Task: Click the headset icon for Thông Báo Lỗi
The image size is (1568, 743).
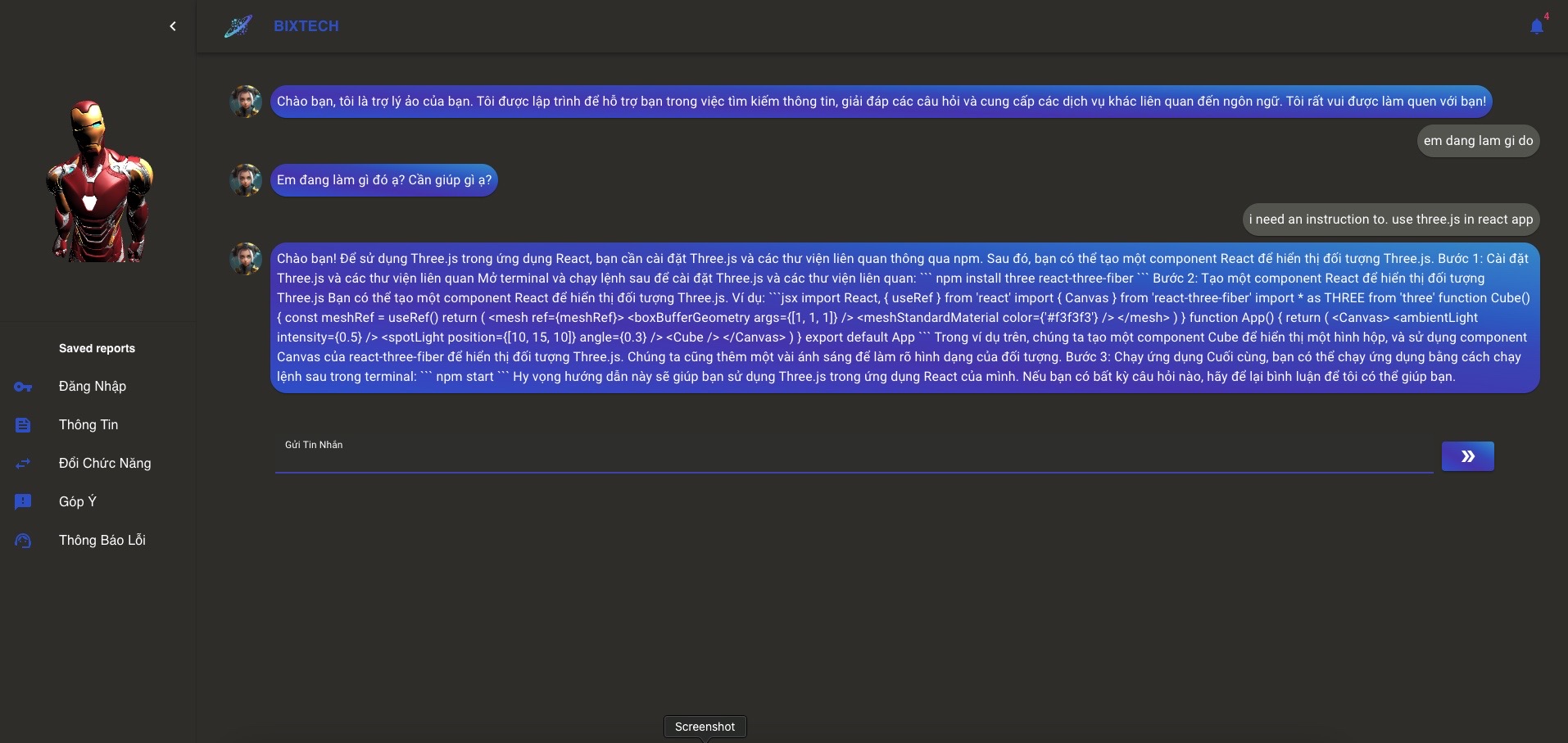Action: (23, 541)
